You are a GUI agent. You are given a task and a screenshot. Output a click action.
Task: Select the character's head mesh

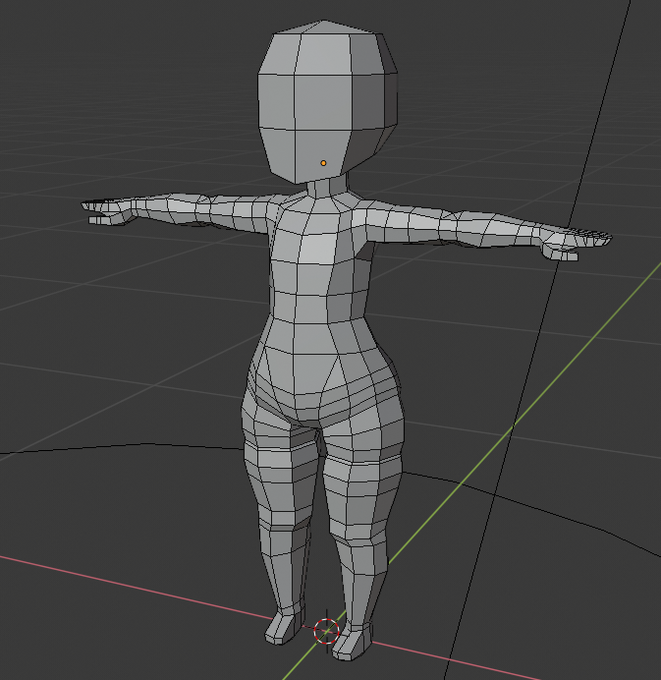tap(327, 102)
